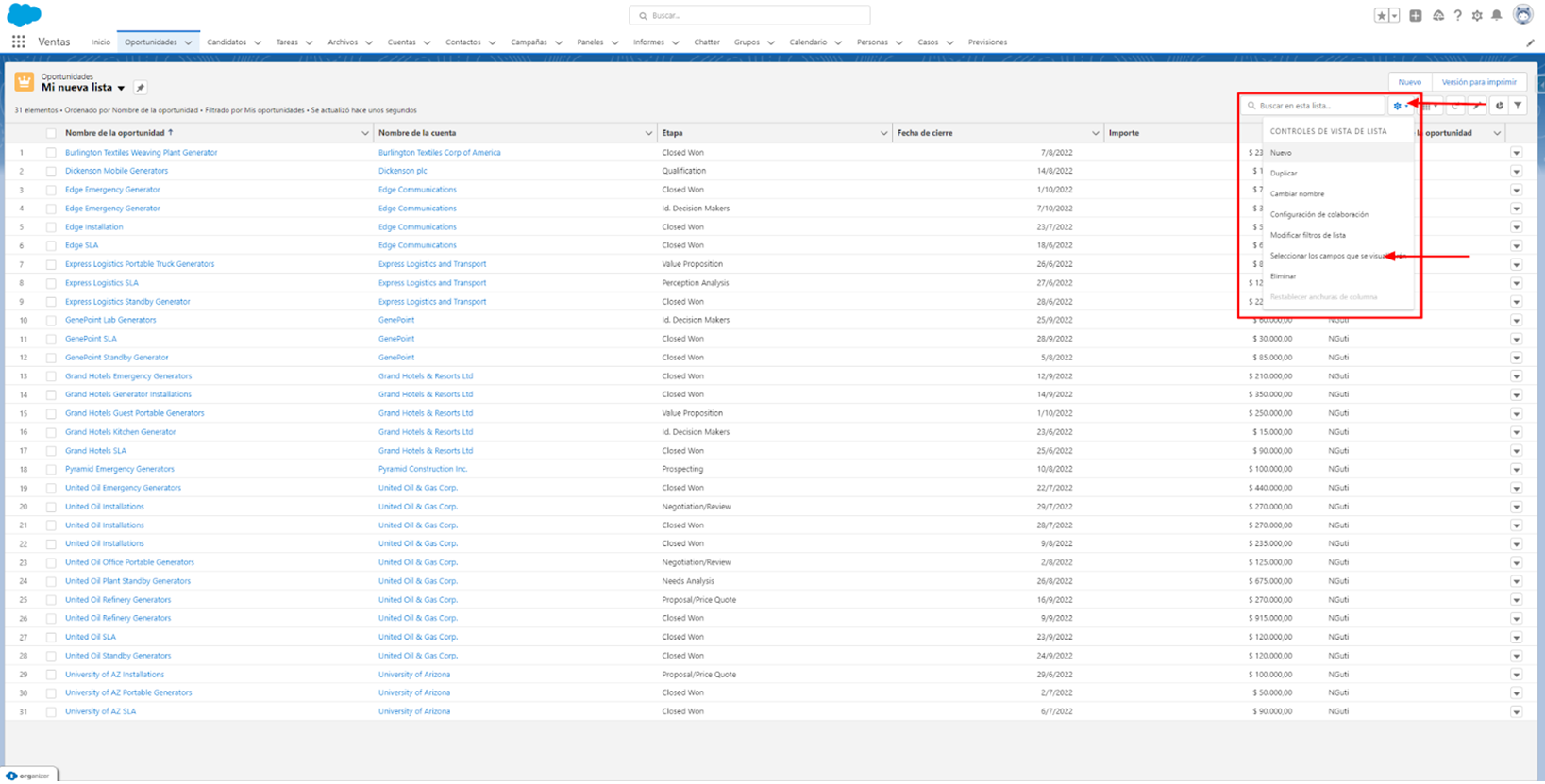Viewport: 1545px width, 784px height.
Task: Show charts panel icon
Action: 1499,106
